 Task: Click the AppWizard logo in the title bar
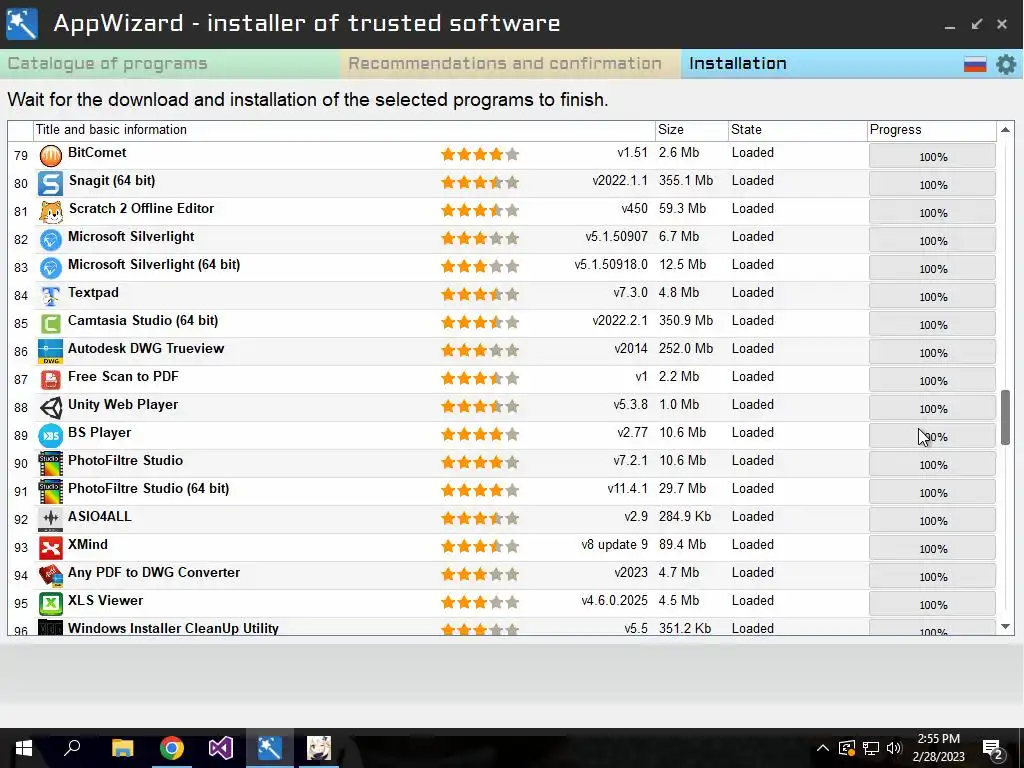pos(22,24)
